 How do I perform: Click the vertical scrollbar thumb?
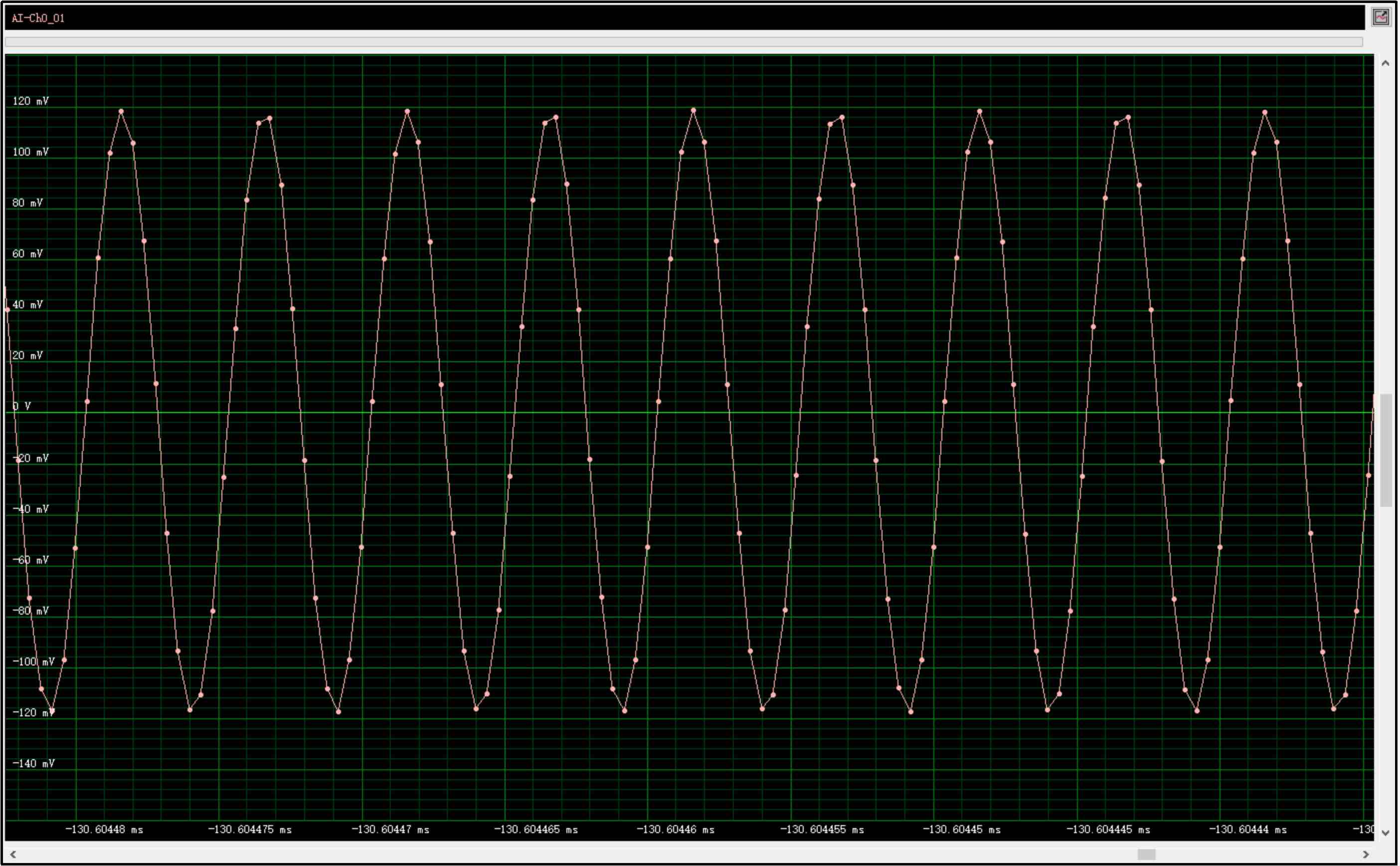pyautogui.click(x=1386, y=450)
